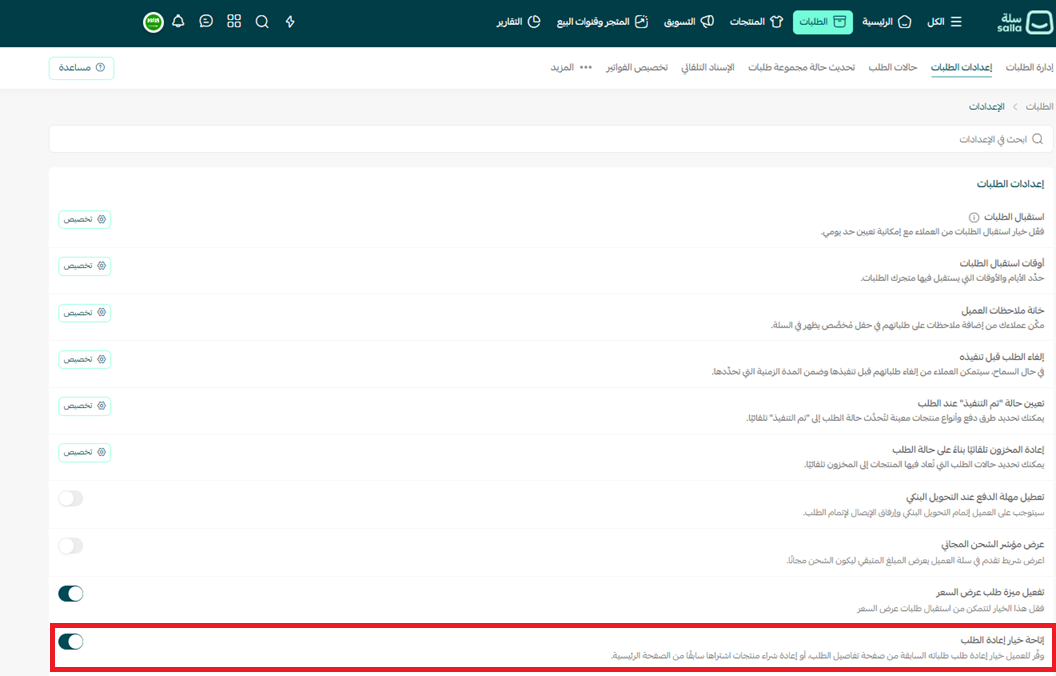Switch off إتاحة خيار إعادة الطلب toggle

(71, 642)
